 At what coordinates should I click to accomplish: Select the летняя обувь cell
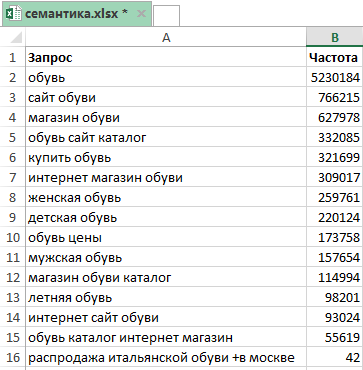[166, 297]
